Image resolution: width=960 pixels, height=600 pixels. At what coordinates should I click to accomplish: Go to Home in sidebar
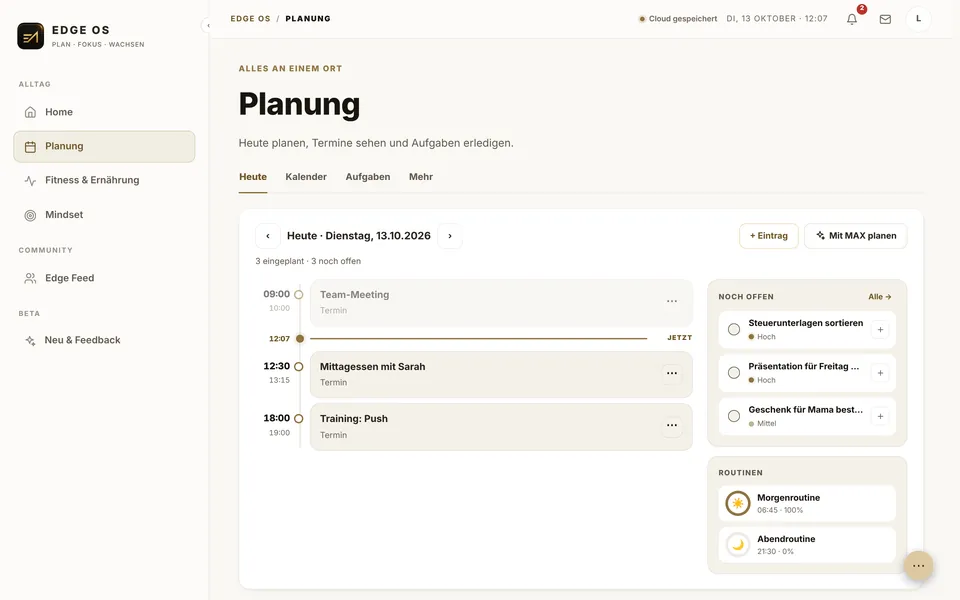[x=104, y=112]
